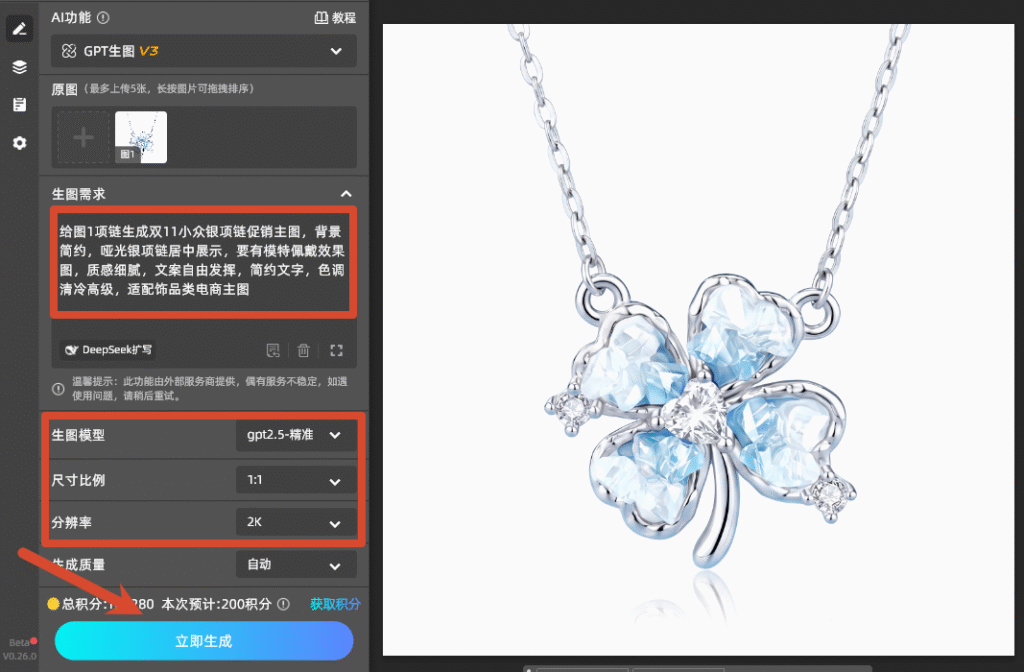Open the 分辨率 2K dropdown
1024x672 pixels.
pos(296,522)
